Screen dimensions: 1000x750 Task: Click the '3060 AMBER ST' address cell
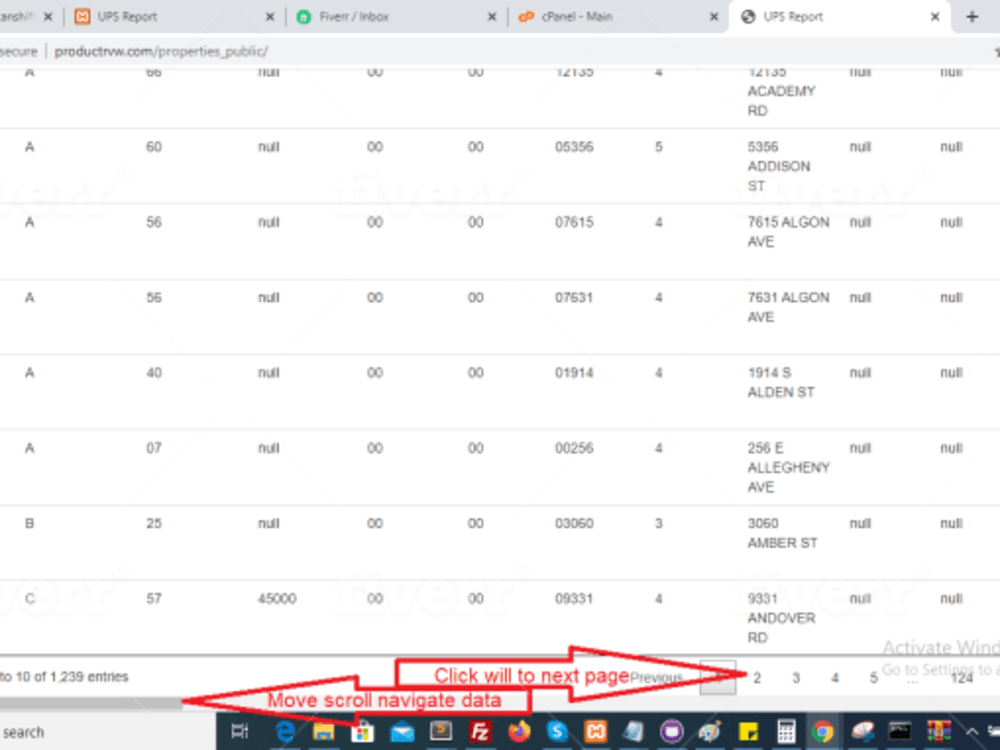(x=782, y=533)
